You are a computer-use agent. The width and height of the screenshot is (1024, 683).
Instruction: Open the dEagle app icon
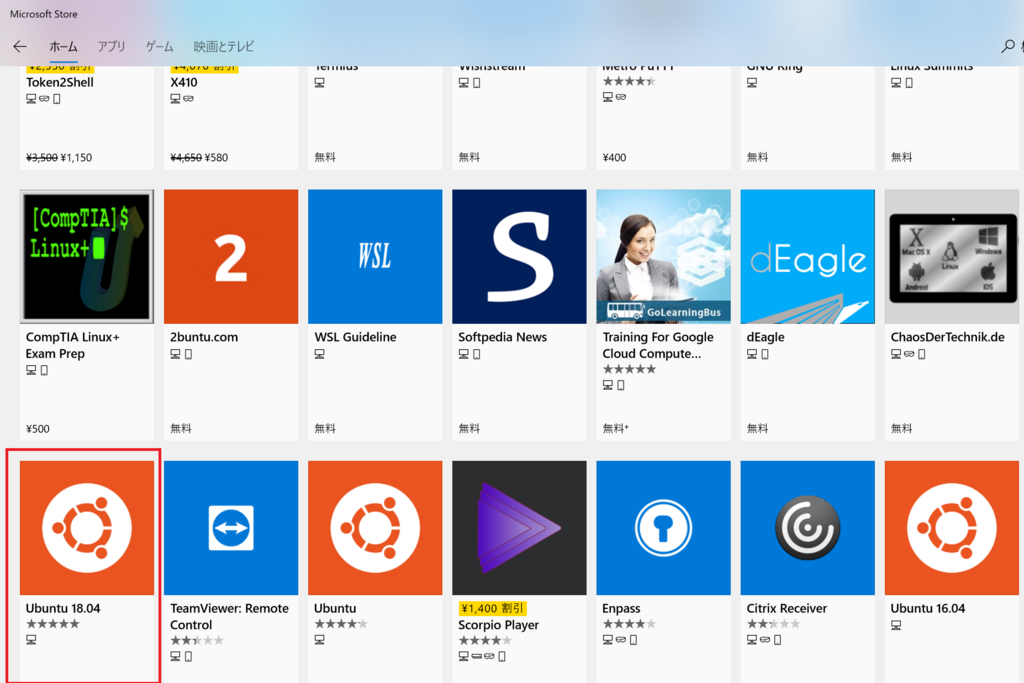(807, 257)
